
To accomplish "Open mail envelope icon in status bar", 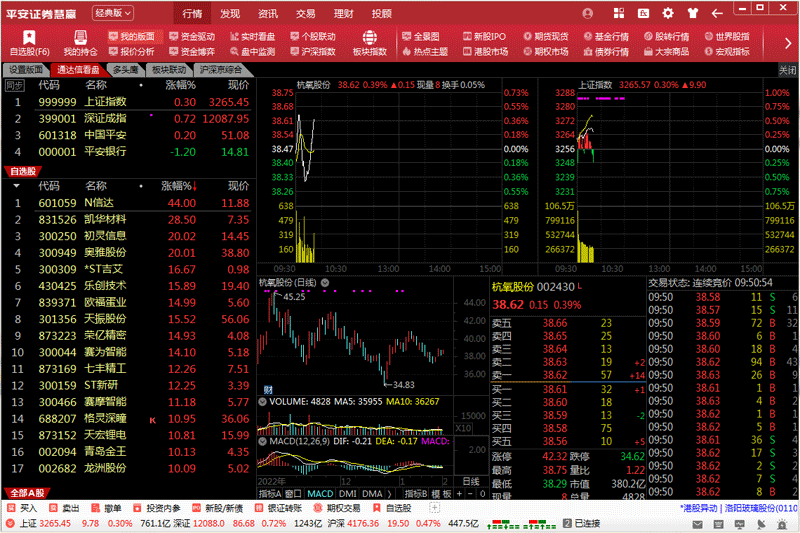I will [x=697, y=524].
